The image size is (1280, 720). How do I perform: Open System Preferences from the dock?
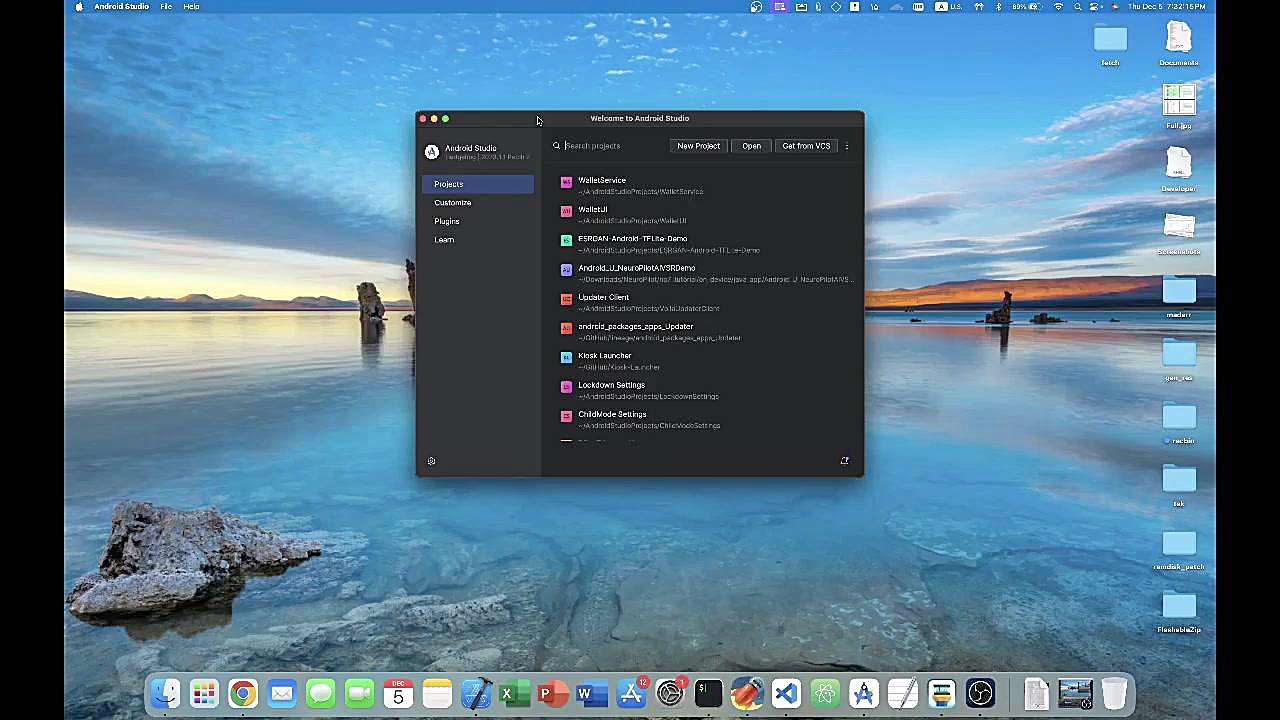click(x=670, y=693)
